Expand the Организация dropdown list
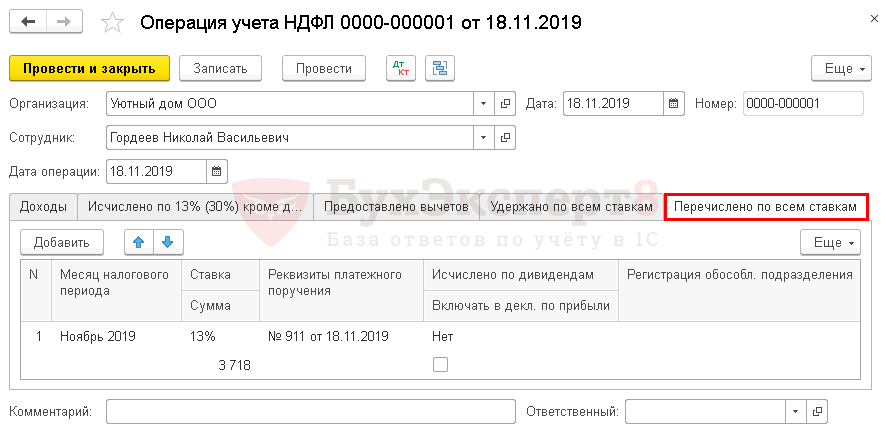Viewport: 888px width, 425px height. point(482,103)
